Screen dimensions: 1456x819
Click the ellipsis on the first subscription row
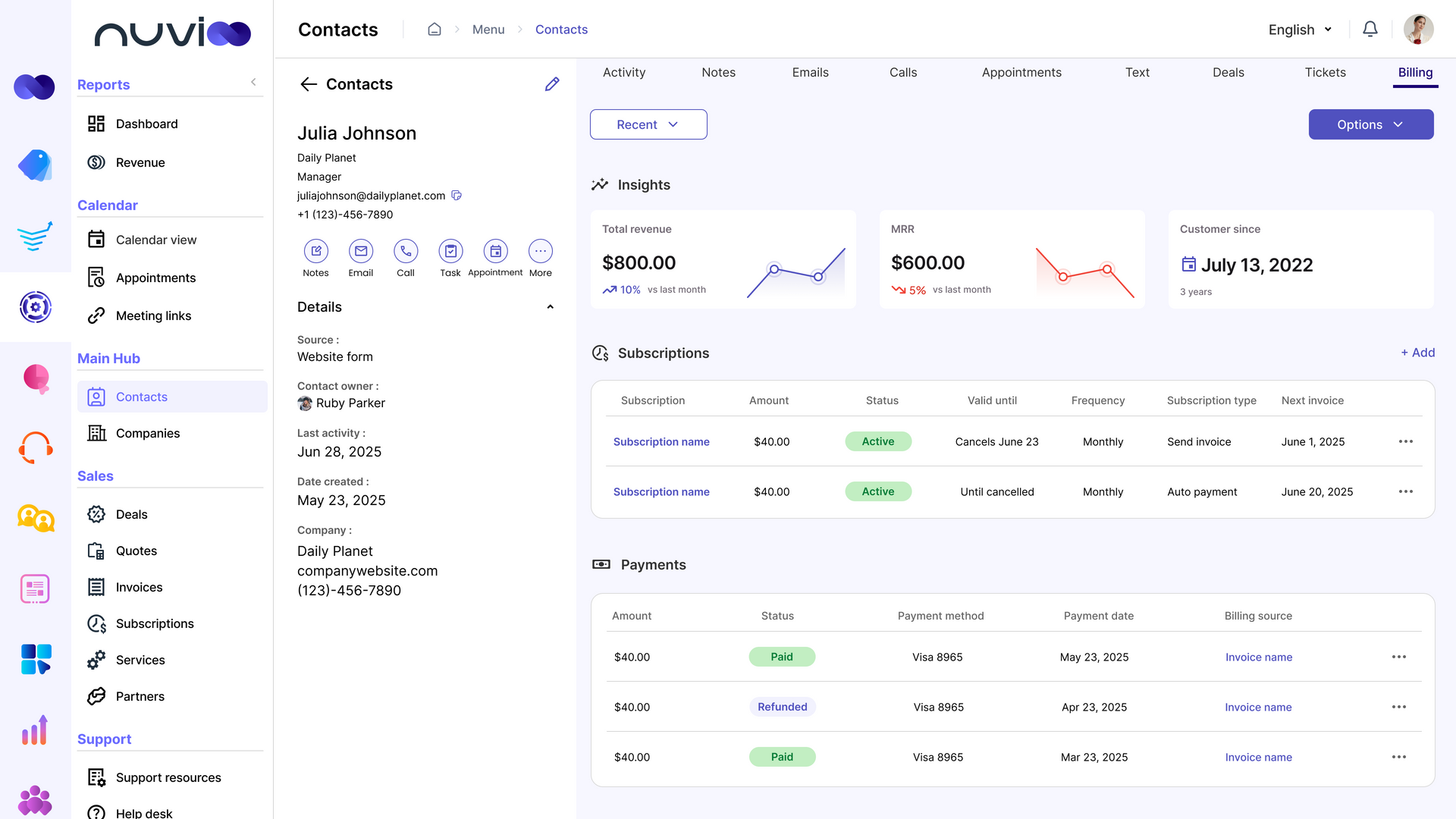click(x=1406, y=441)
